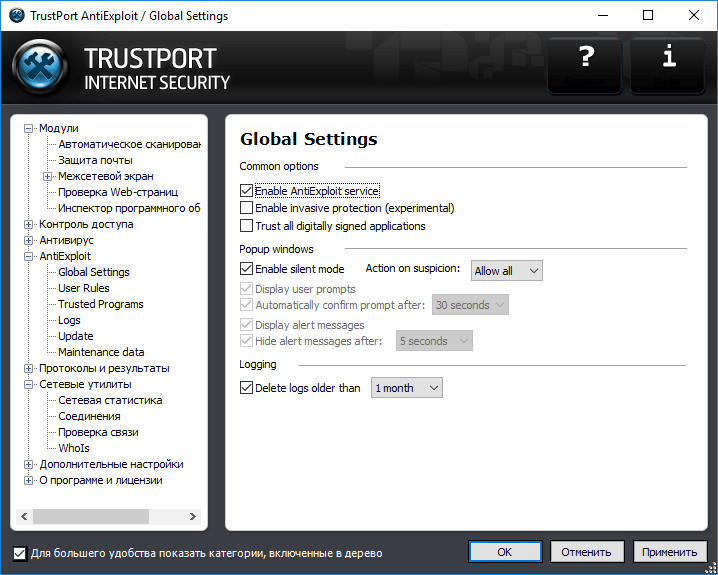This screenshot has width=718, height=575.
Task: Click the OK button
Action: (505, 552)
